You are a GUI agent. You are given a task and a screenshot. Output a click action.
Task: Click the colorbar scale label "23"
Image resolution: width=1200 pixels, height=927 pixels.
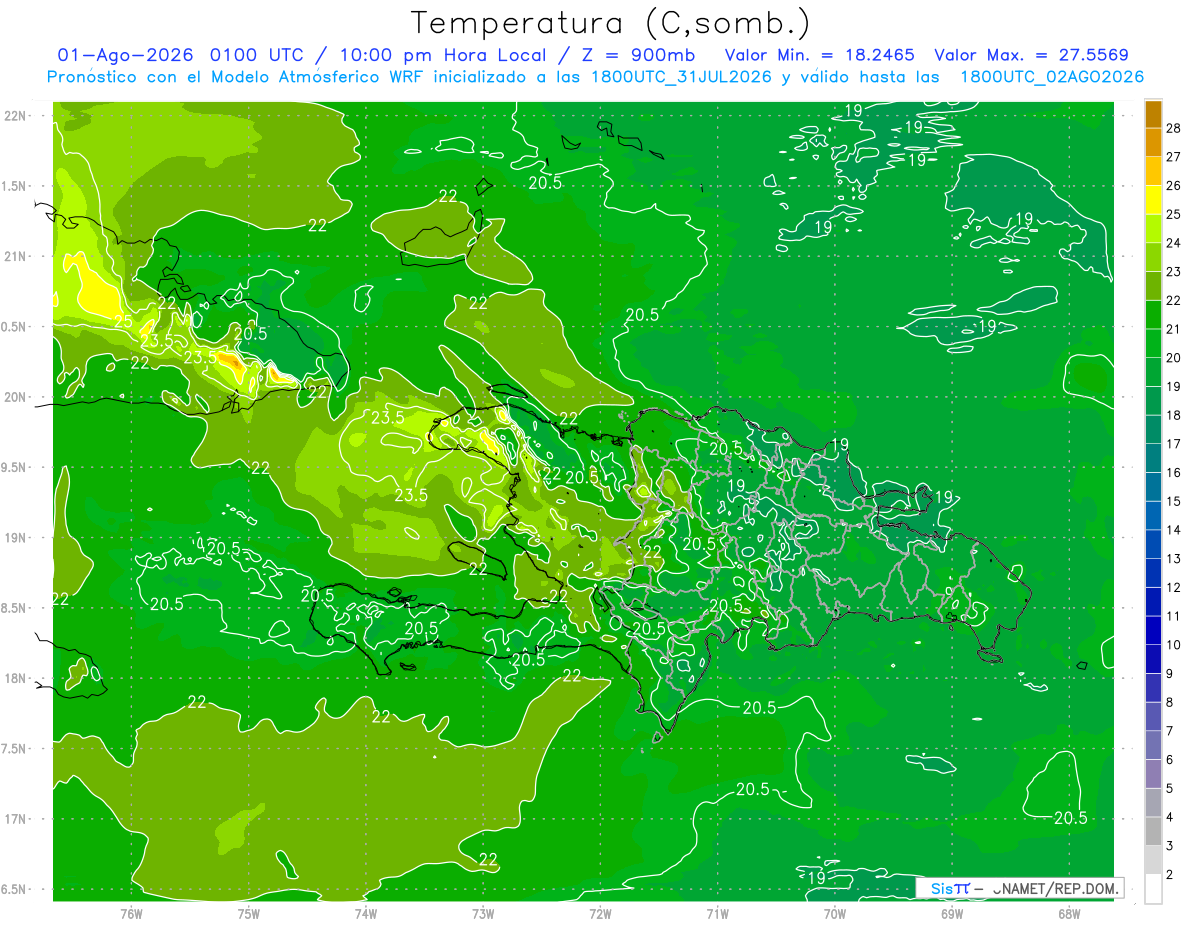pos(1174,271)
